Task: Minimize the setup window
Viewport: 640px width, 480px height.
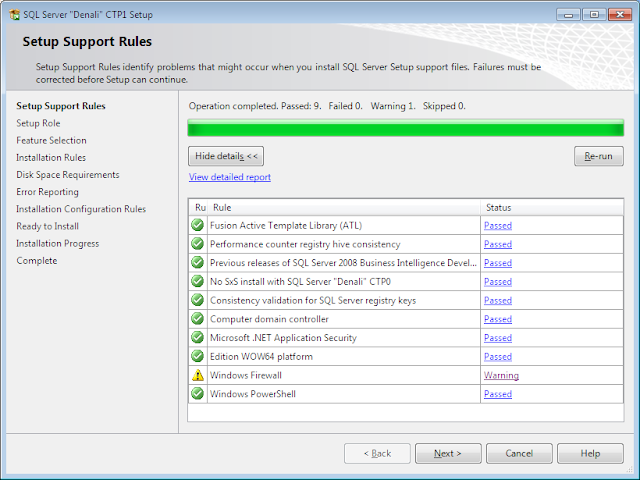Action: 569,14
